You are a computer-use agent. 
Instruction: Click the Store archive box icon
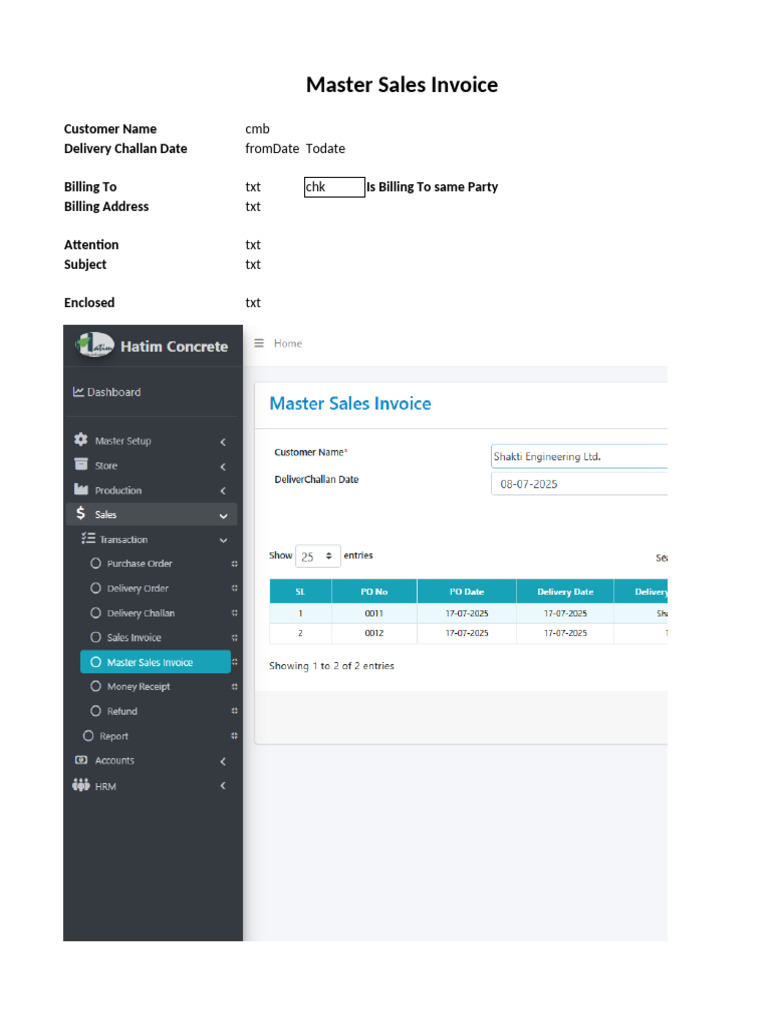coord(81,464)
